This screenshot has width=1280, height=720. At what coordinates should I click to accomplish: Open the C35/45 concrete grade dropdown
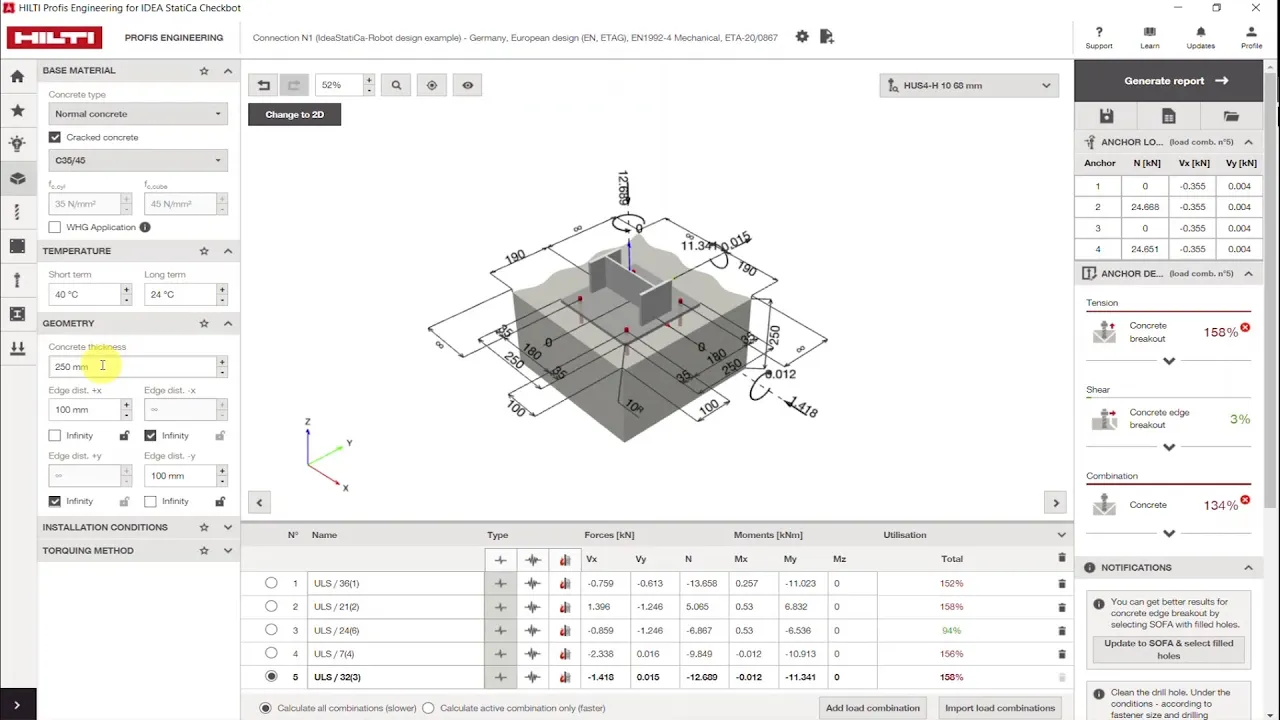click(138, 160)
